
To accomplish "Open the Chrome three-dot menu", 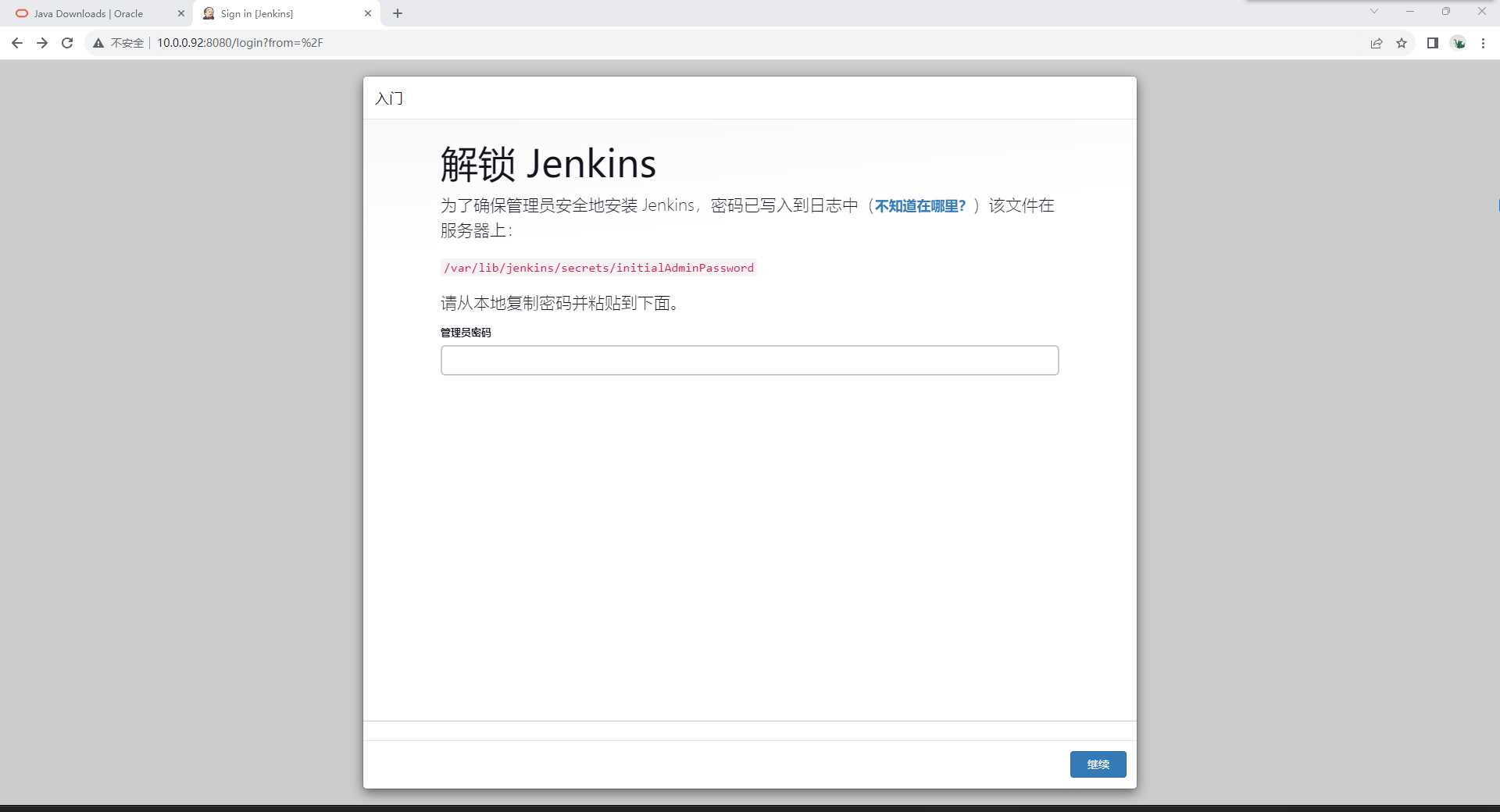I will pyautogui.click(x=1483, y=43).
